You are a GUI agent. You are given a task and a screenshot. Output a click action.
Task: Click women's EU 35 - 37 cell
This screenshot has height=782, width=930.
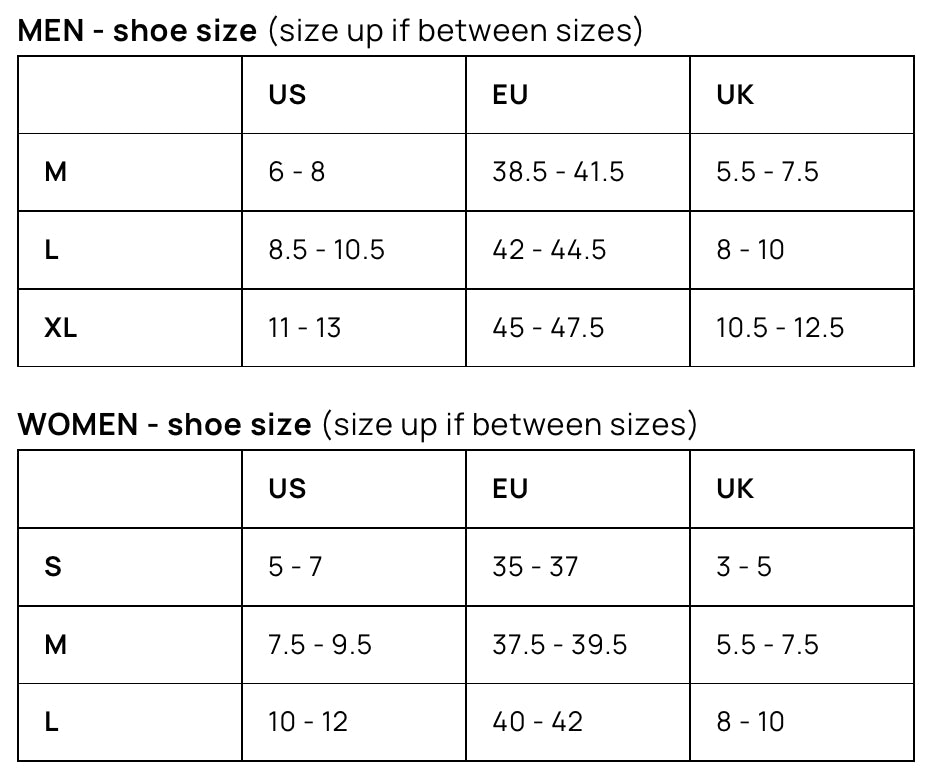tap(535, 567)
